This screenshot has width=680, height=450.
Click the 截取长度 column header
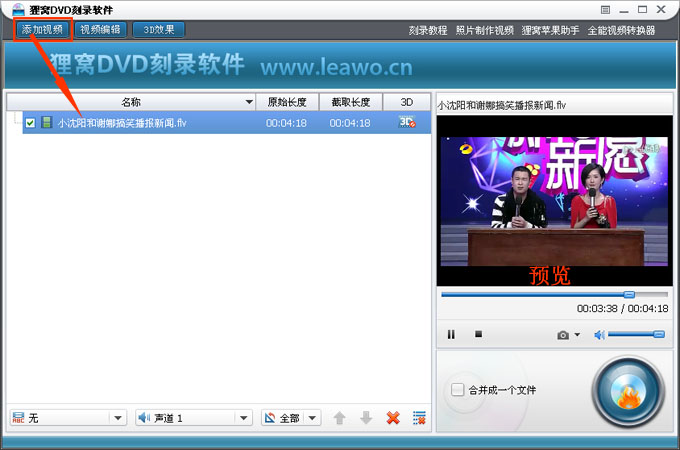(350, 102)
